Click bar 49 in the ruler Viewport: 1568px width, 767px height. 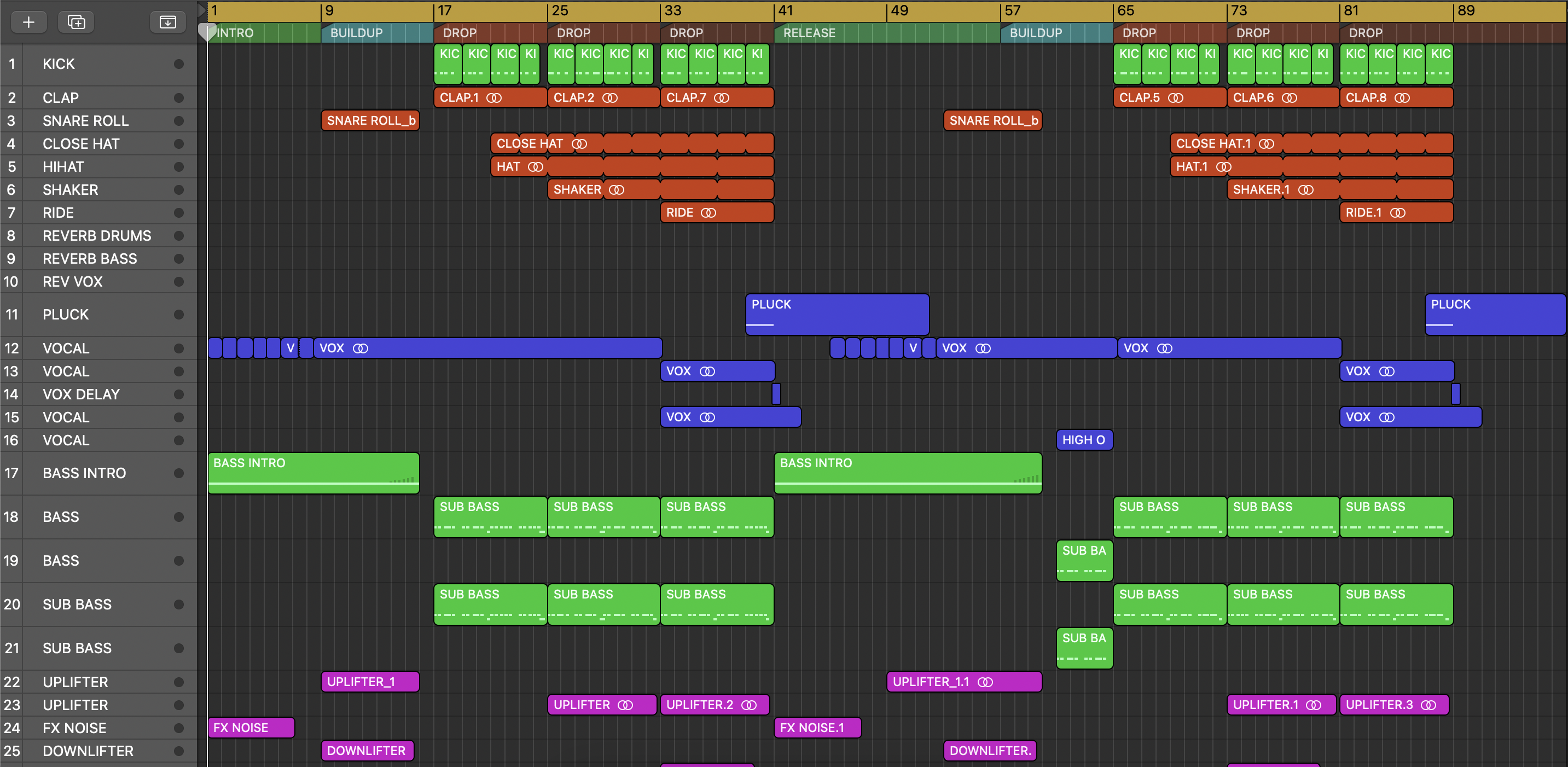pyautogui.click(x=899, y=10)
